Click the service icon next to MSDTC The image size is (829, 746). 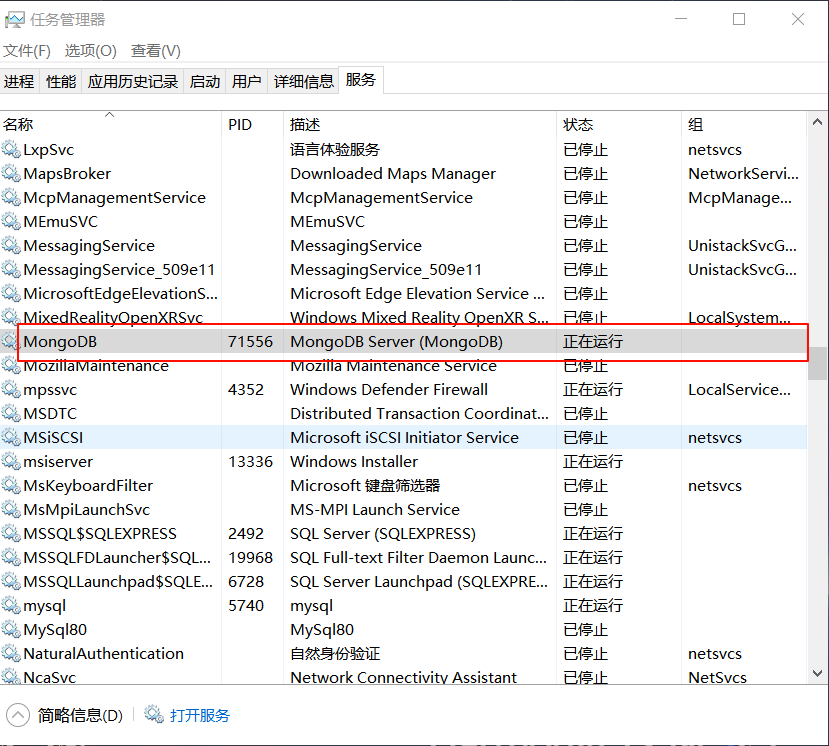[x=11, y=413]
